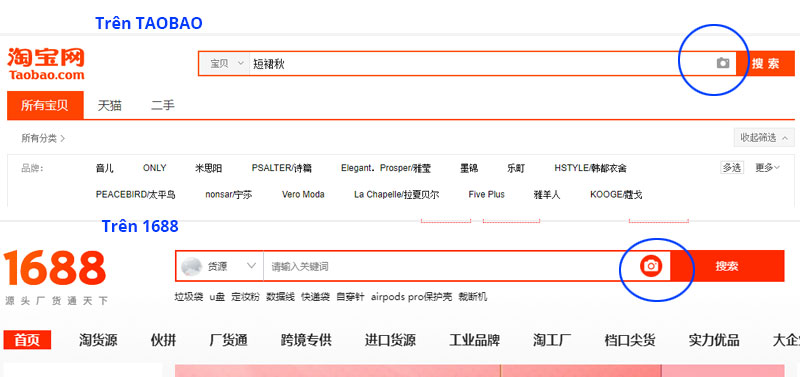
Task: Filter by brand Five Plus
Action: click(x=486, y=194)
